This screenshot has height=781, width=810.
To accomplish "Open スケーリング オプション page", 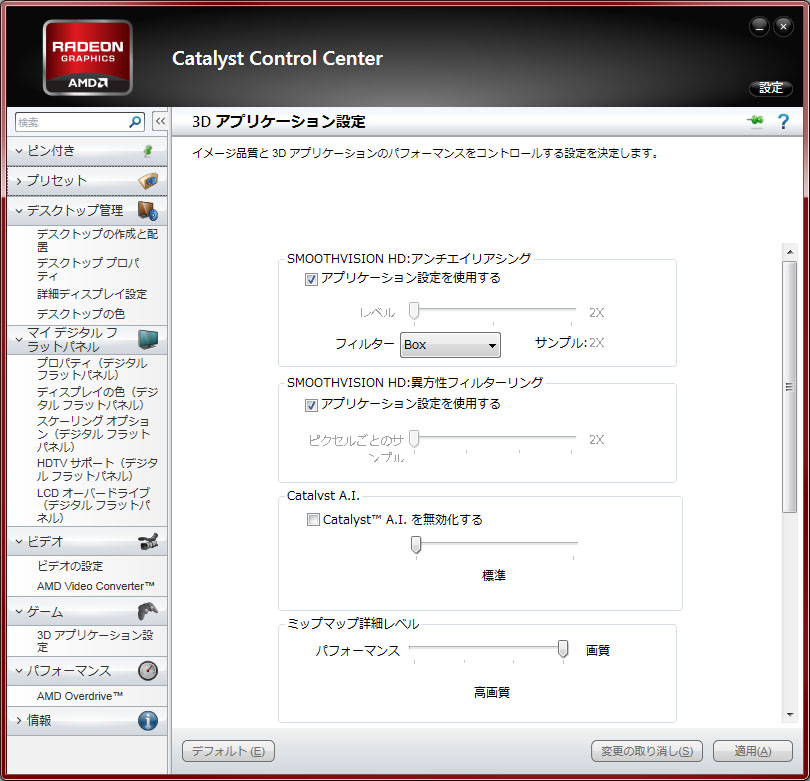I will tap(93, 434).
